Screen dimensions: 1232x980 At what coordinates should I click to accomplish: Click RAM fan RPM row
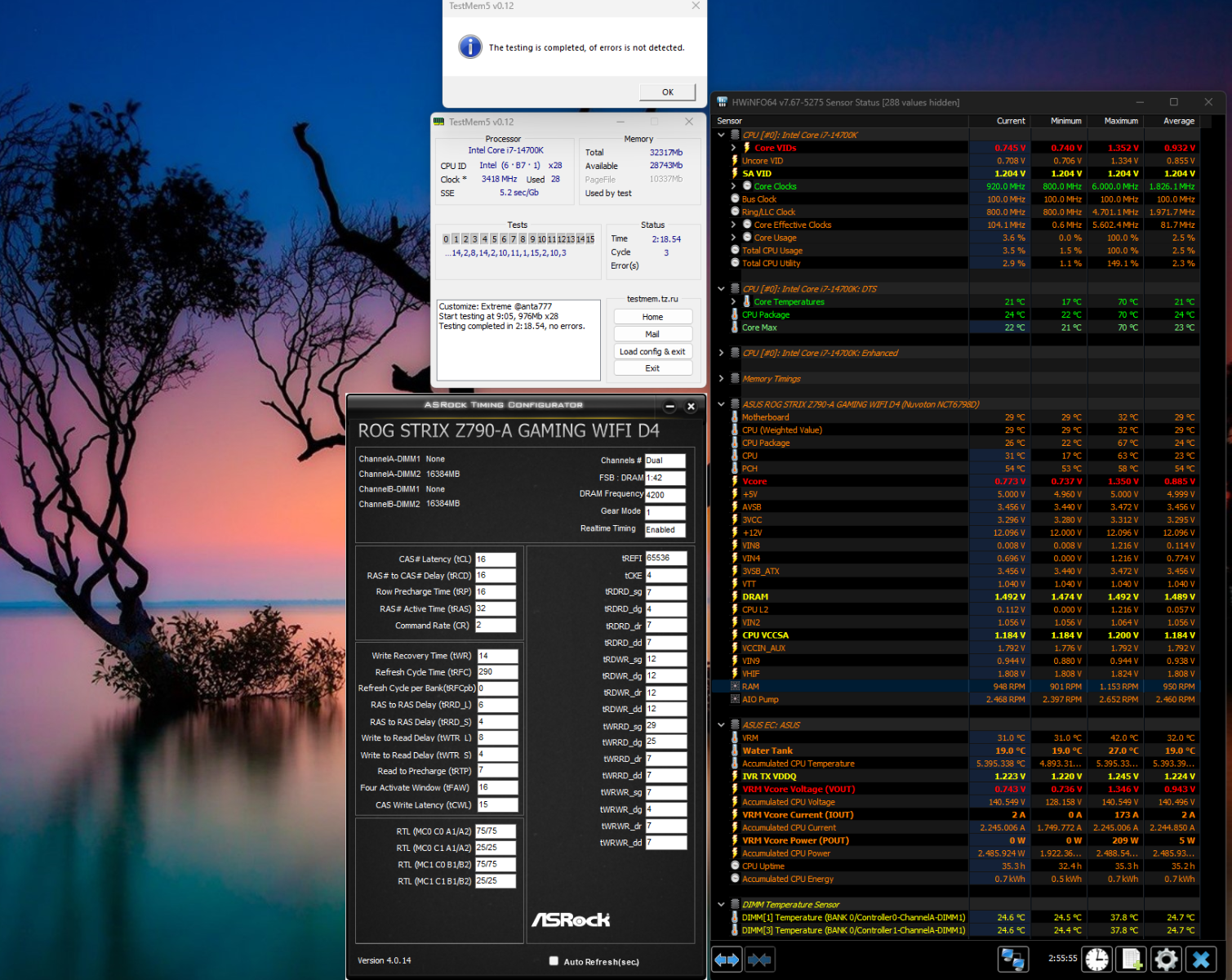tap(956, 687)
